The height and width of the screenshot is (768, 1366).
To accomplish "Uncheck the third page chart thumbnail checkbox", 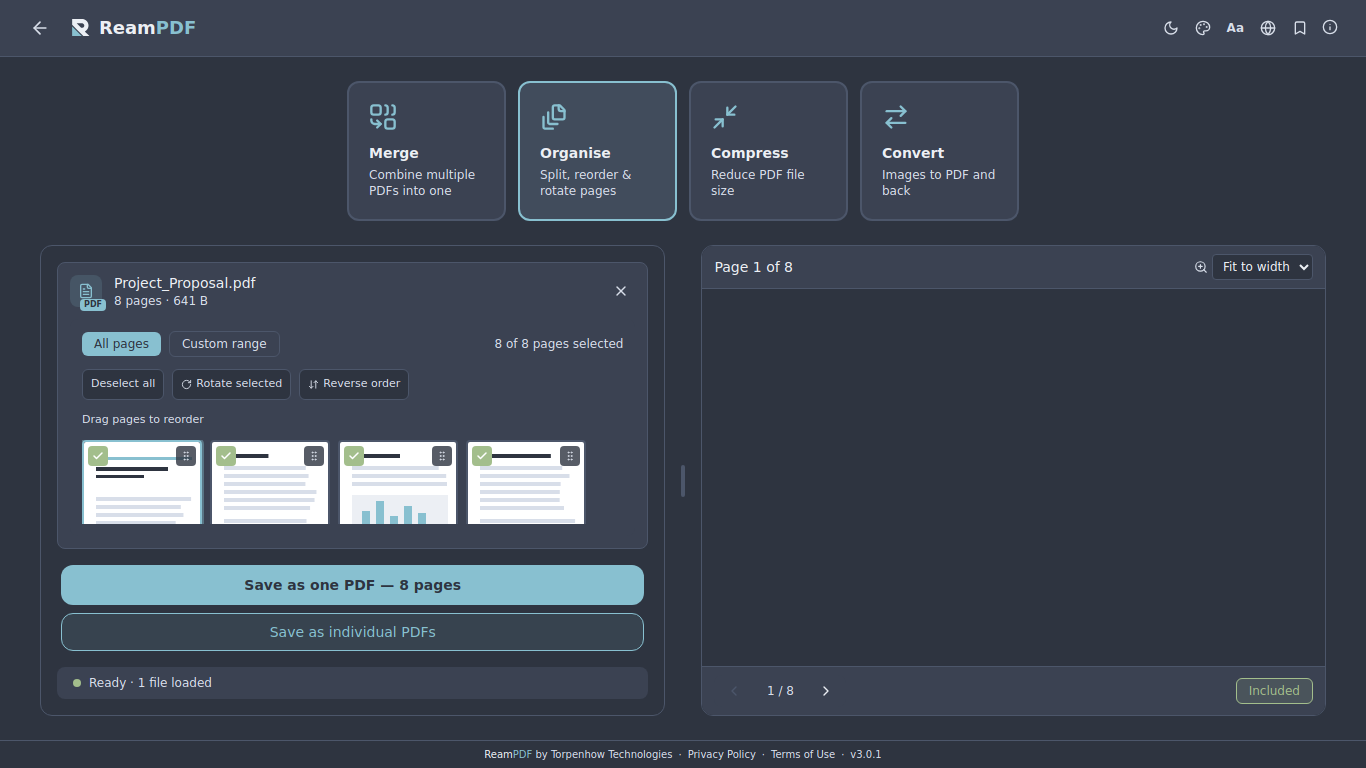I will pos(354,456).
